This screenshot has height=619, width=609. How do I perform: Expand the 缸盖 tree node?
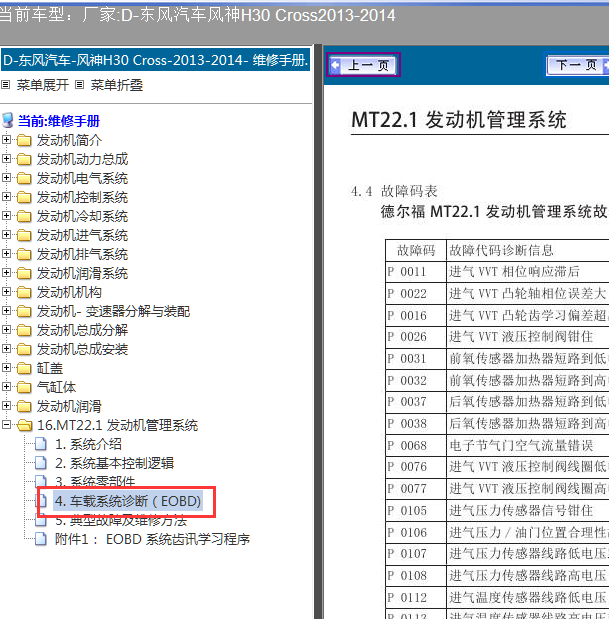click(x=6, y=367)
